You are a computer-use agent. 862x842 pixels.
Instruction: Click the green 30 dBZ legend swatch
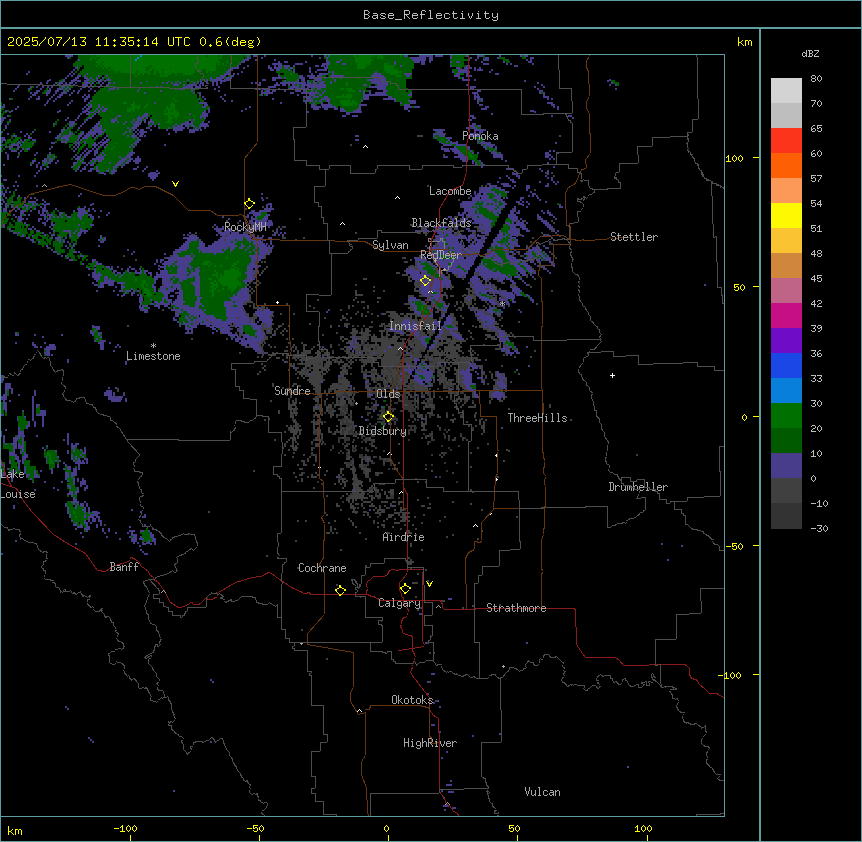786,416
